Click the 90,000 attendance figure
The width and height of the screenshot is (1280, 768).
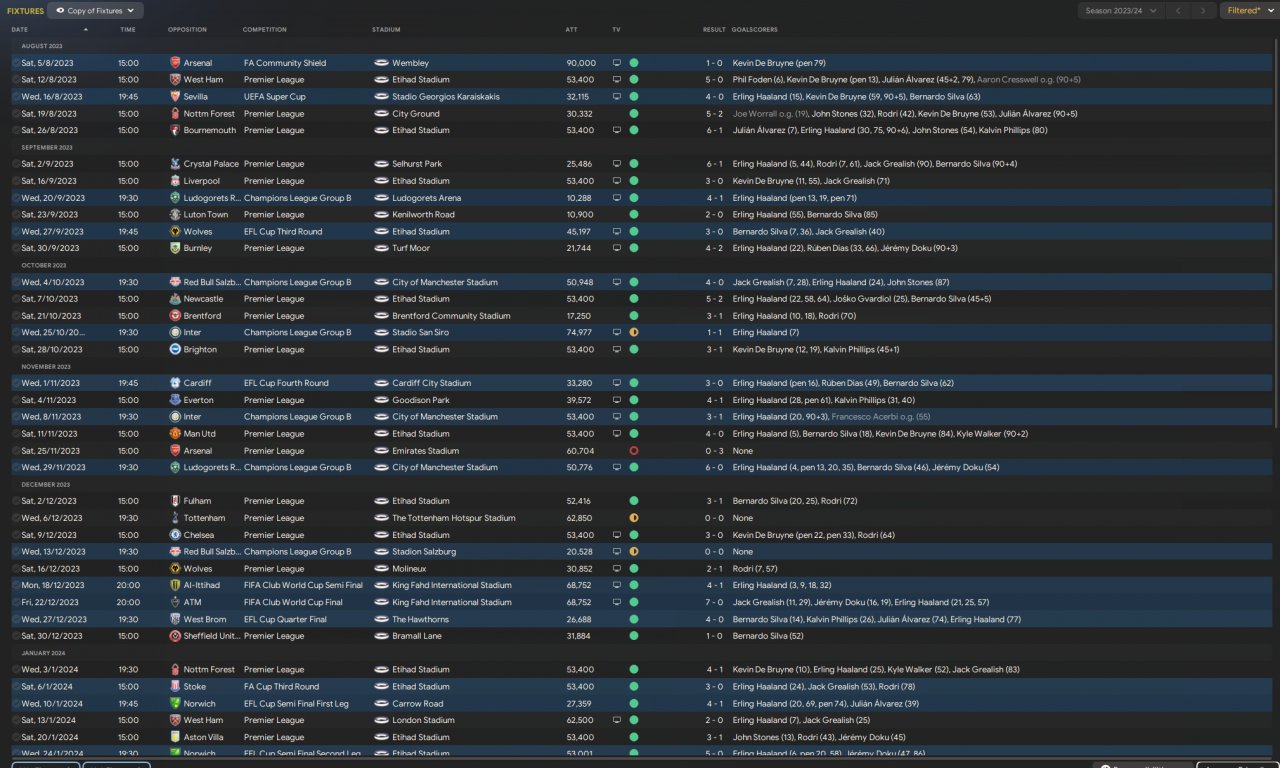[581, 63]
